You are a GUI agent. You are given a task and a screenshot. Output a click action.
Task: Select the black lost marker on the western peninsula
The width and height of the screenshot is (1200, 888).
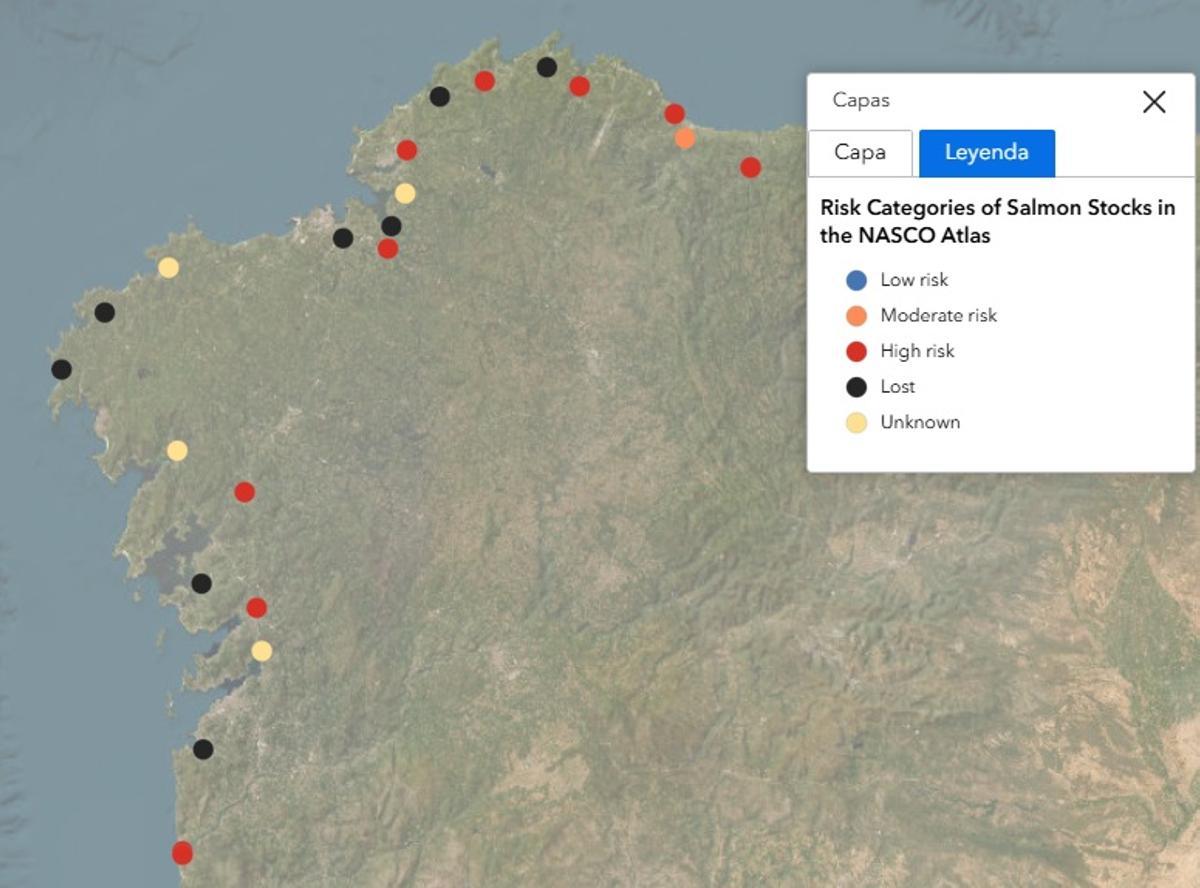tap(64, 369)
